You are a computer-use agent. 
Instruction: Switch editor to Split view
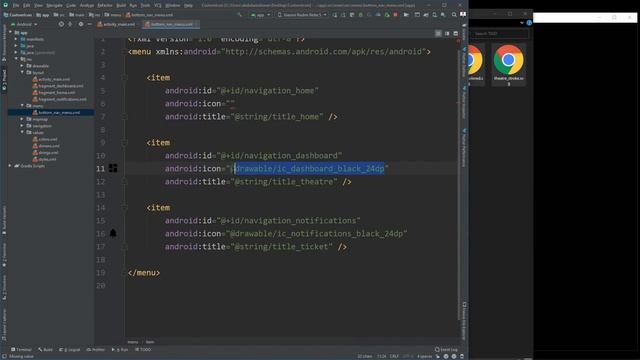point(447,33)
